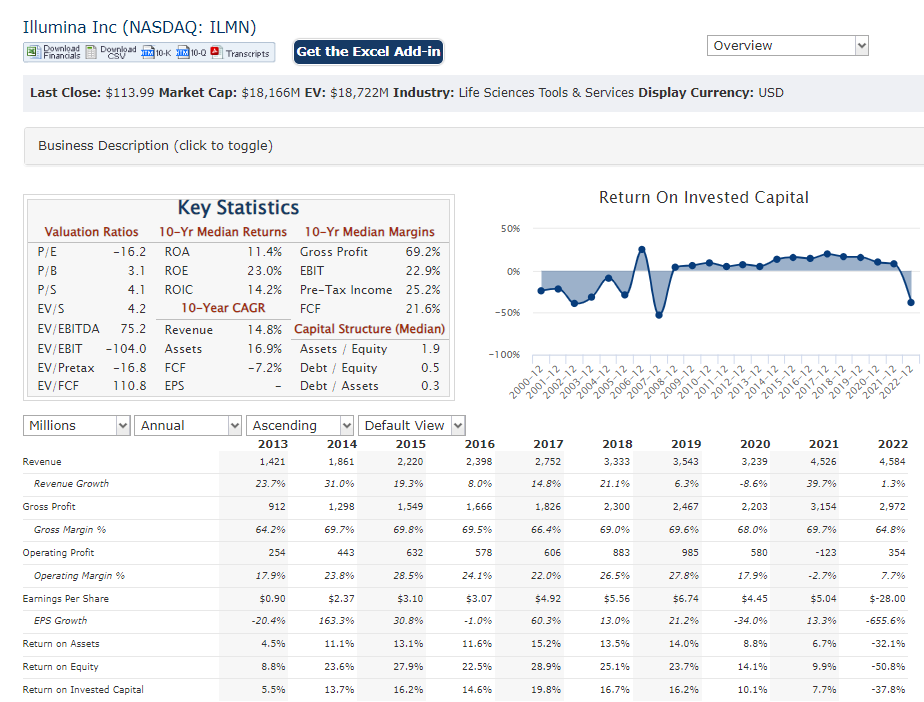Click the 10-Yr Median Returns header

223,232
